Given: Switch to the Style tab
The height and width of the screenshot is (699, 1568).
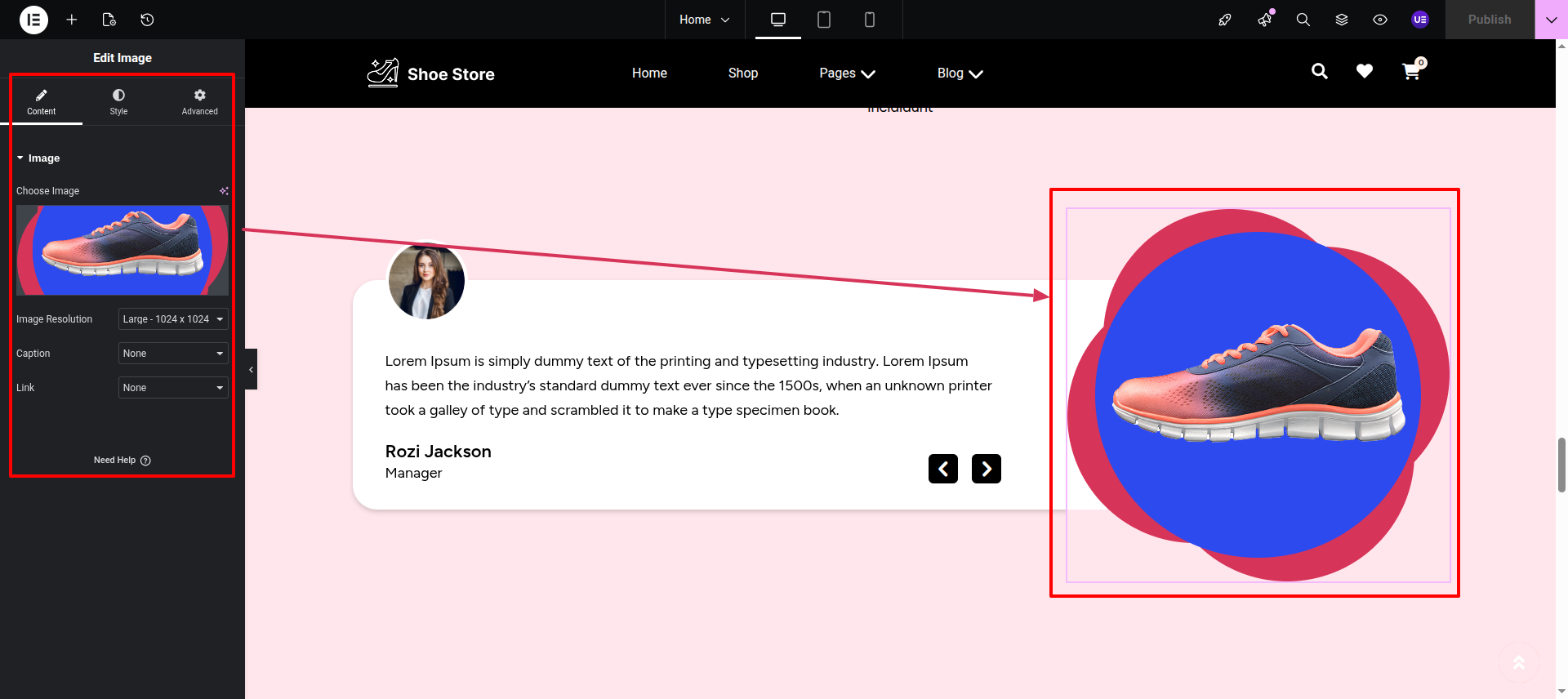Looking at the screenshot, I should pyautogui.click(x=118, y=101).
